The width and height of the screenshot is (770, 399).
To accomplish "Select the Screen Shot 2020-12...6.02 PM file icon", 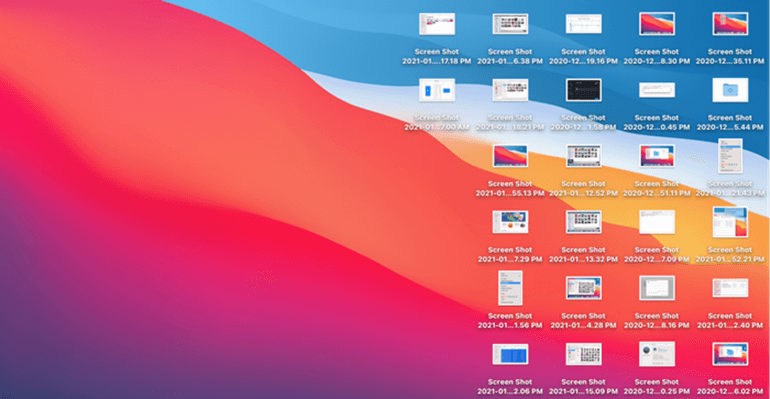I will (x=730, y=354).
